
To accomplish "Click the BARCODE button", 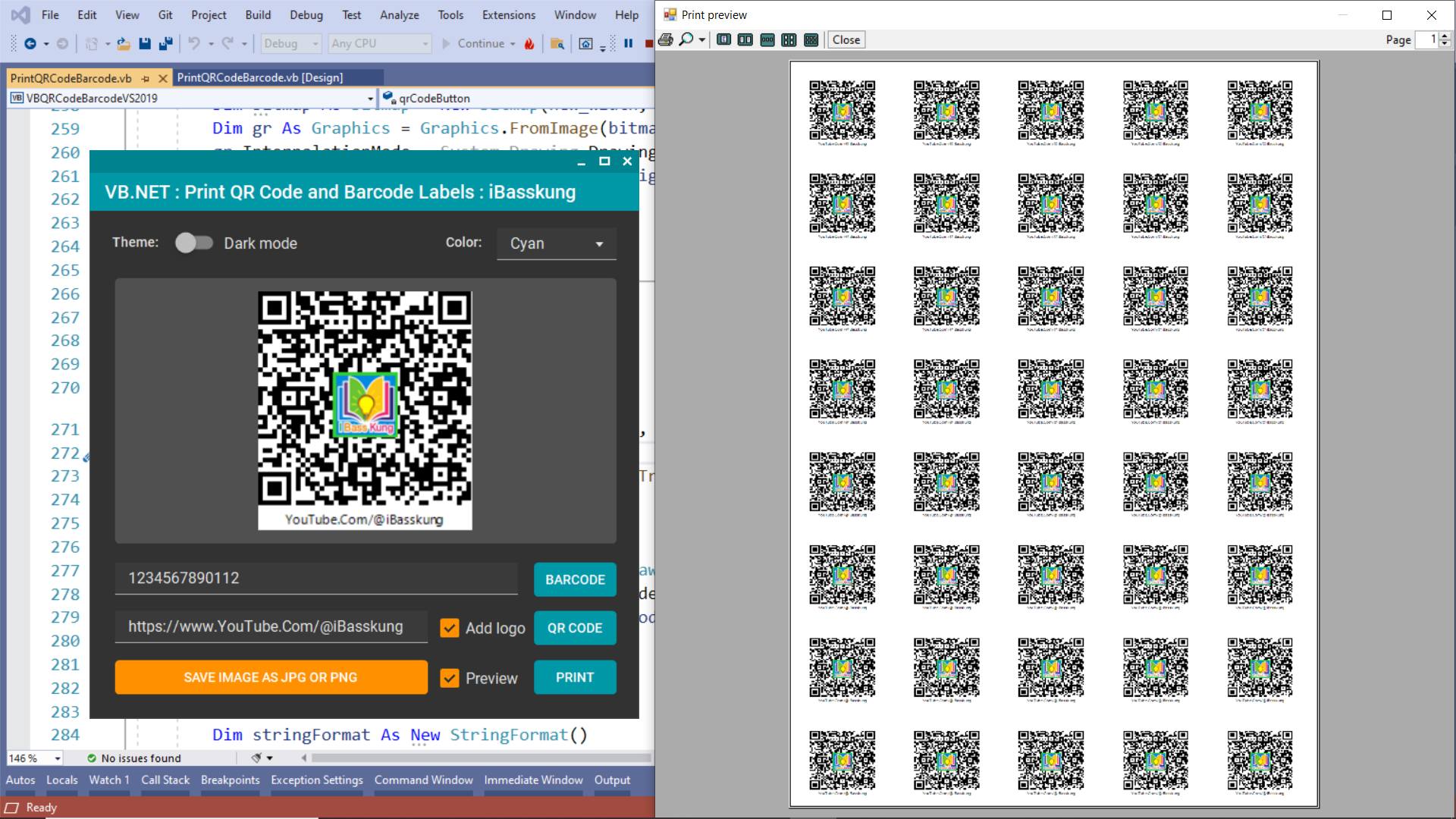I will (575, 579).
